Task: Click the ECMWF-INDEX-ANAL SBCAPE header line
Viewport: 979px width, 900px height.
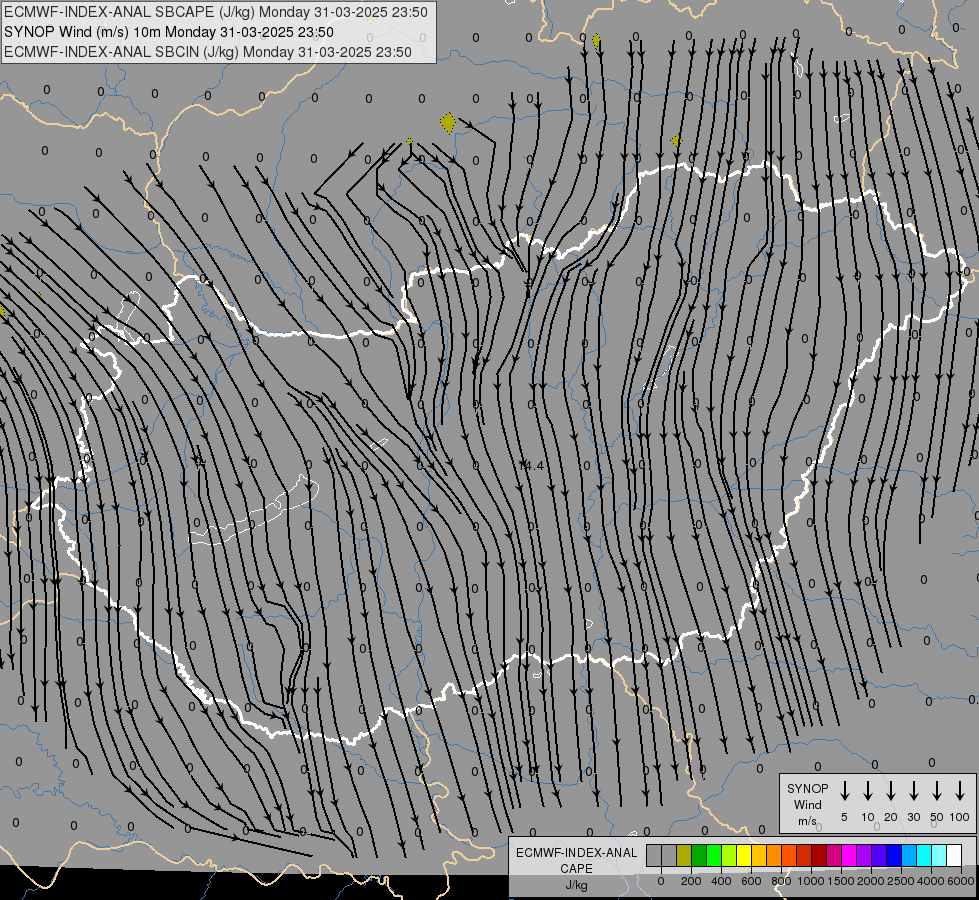Action: click(216, 12)
